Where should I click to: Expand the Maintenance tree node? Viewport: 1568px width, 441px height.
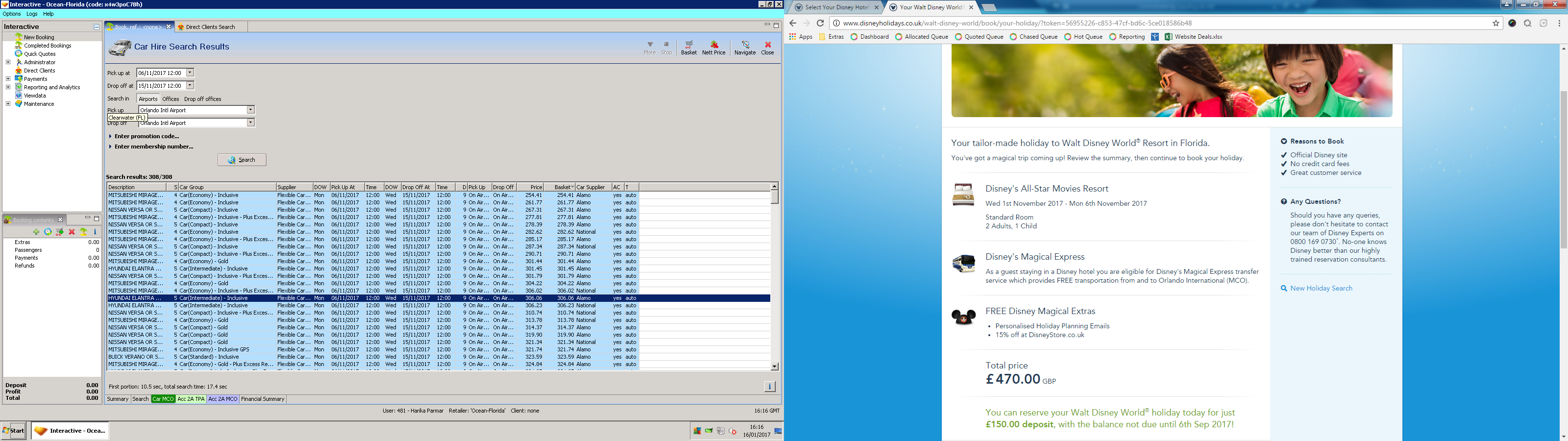pos(8,103)
